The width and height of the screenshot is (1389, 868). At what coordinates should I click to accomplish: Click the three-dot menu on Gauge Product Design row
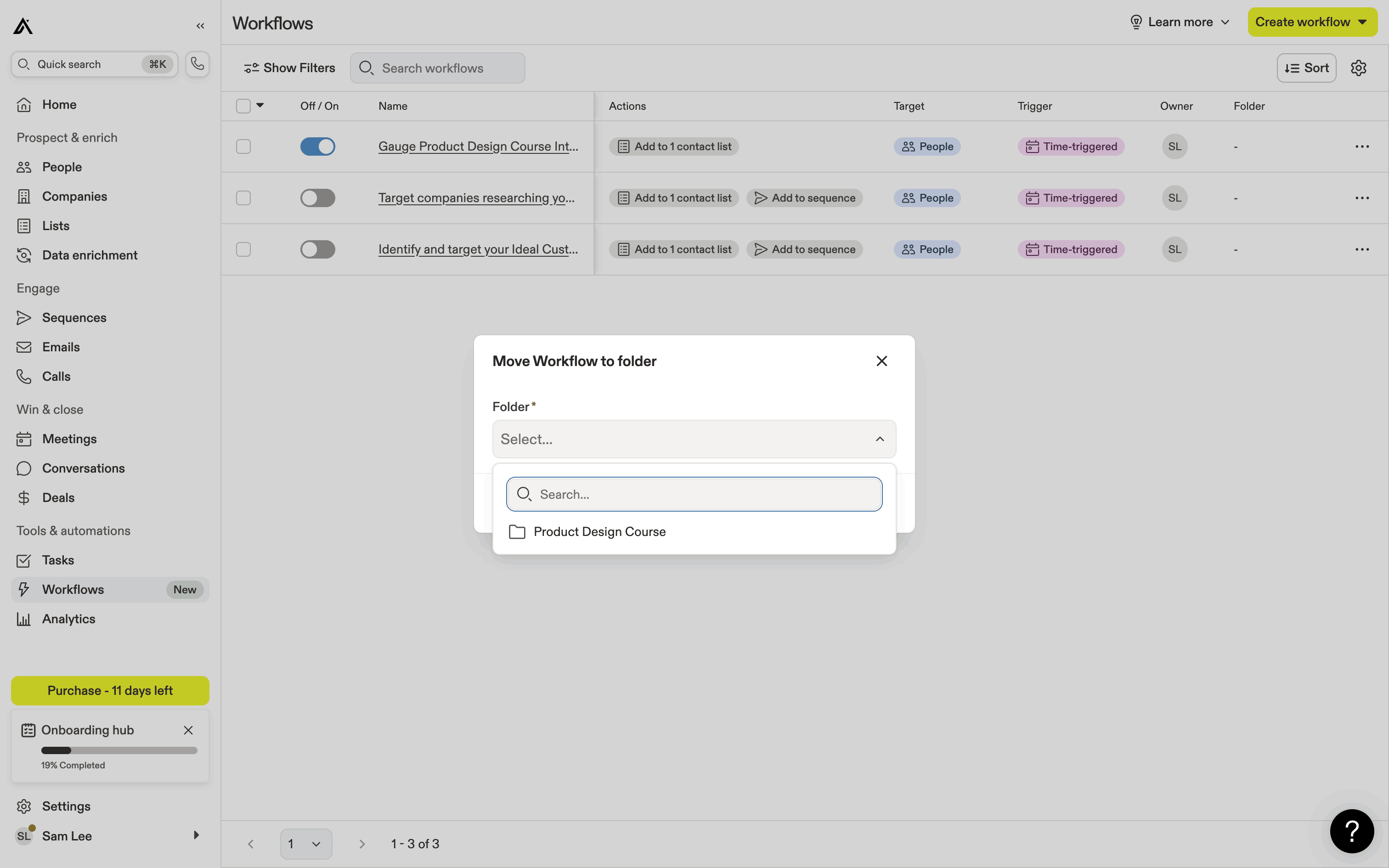[x=1361, y=147]
